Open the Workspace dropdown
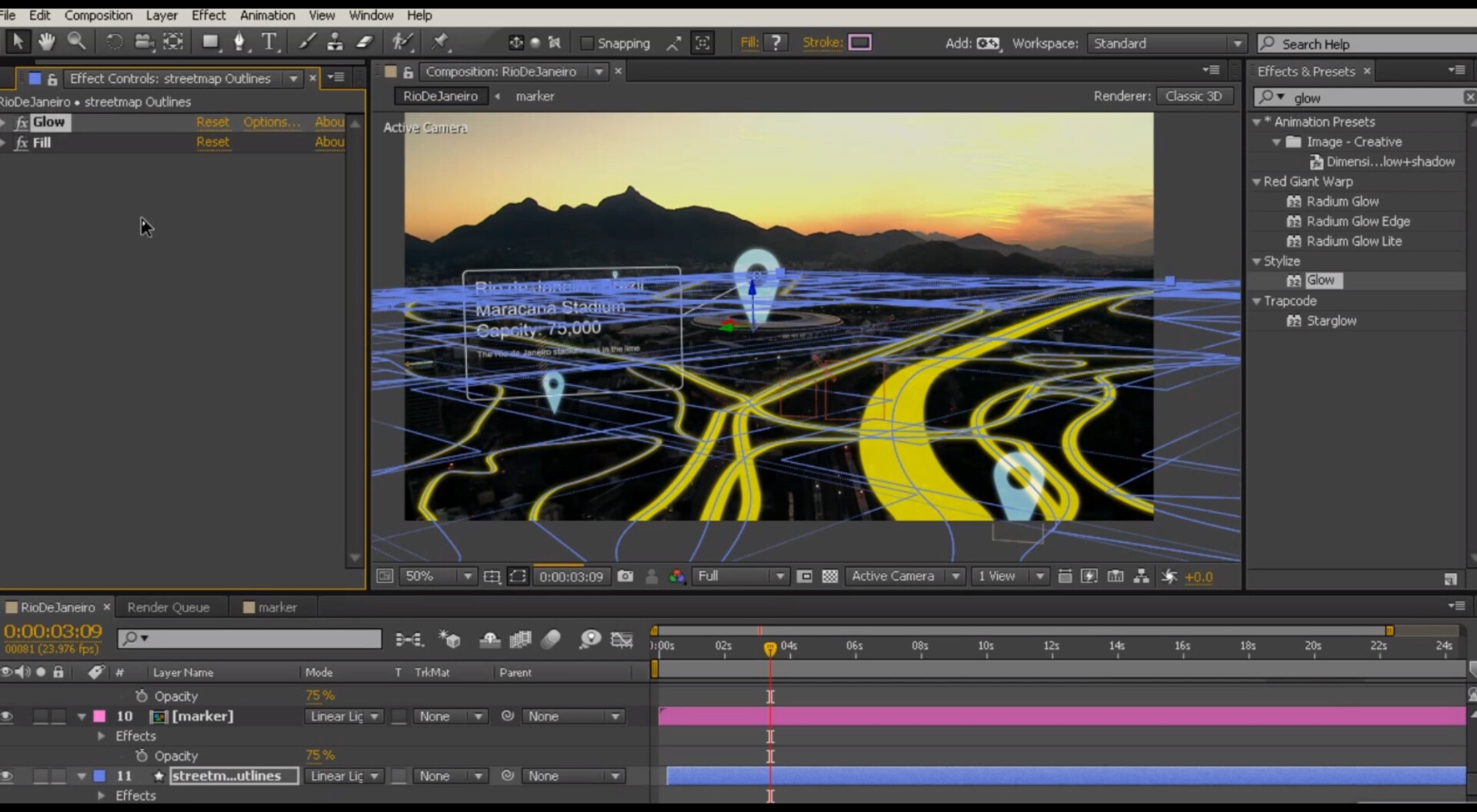The width and height of the screenshot is (1477, 812). click(x=1239, y=43)
